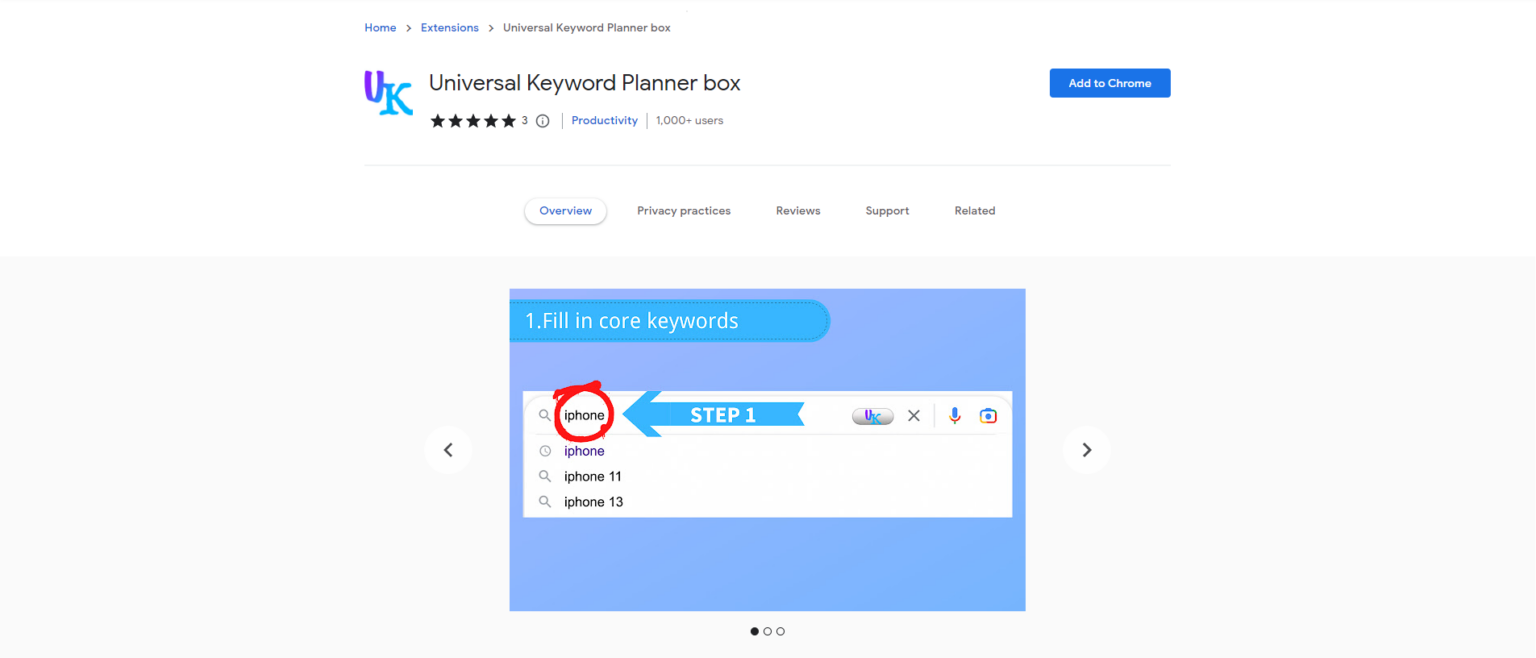Select the third carousel dot

pyautogui.click(x=780, y=631)
